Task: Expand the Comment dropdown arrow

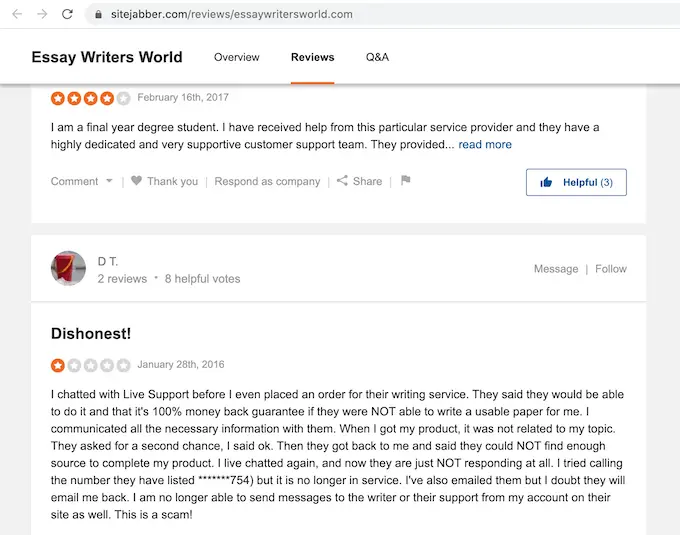Action: (109, 181)
